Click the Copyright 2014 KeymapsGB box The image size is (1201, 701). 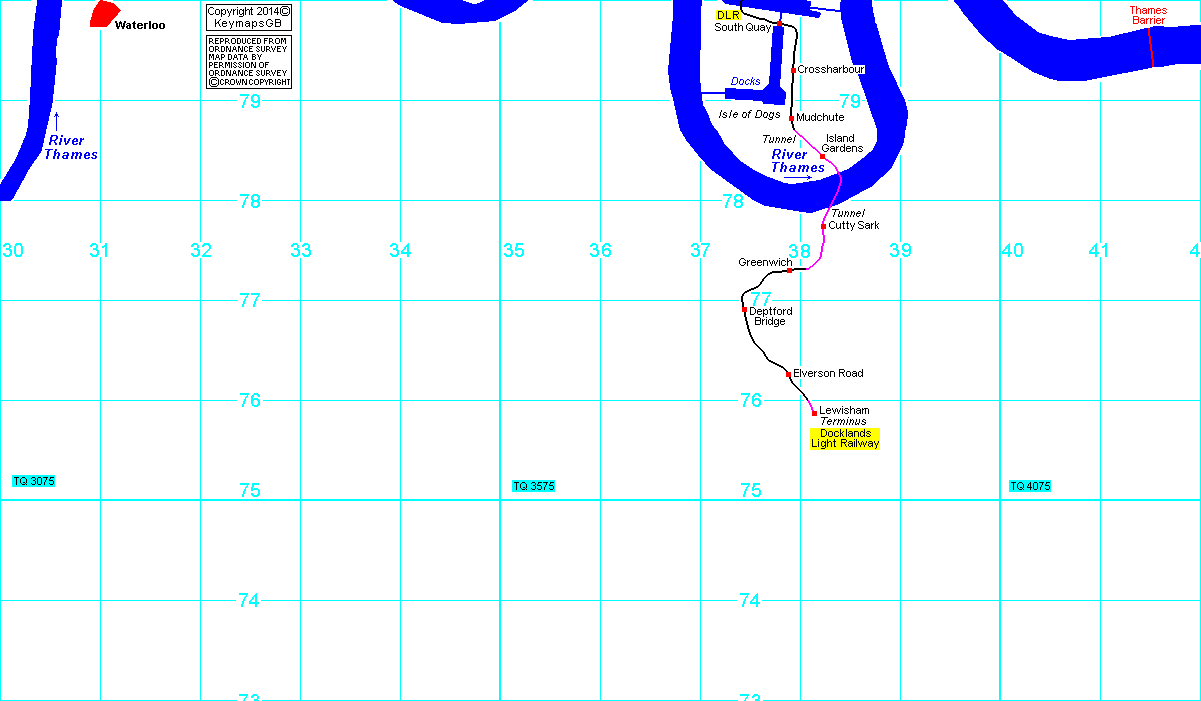[x=248, y=17]
